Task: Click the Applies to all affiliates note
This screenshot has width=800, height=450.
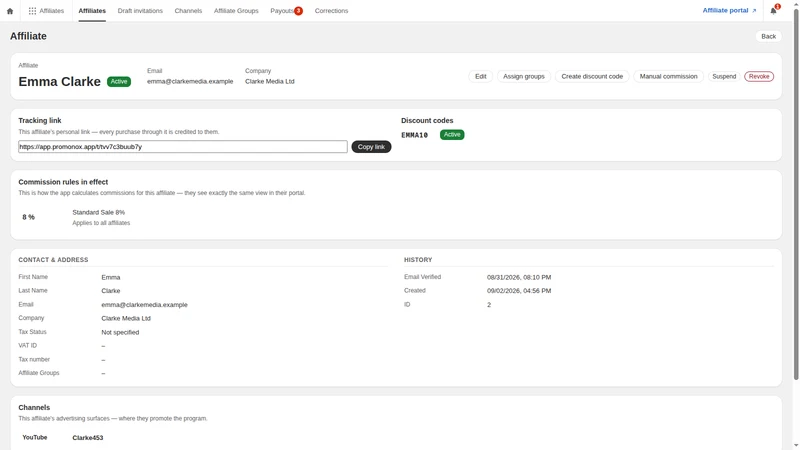Action: point(101,223)
